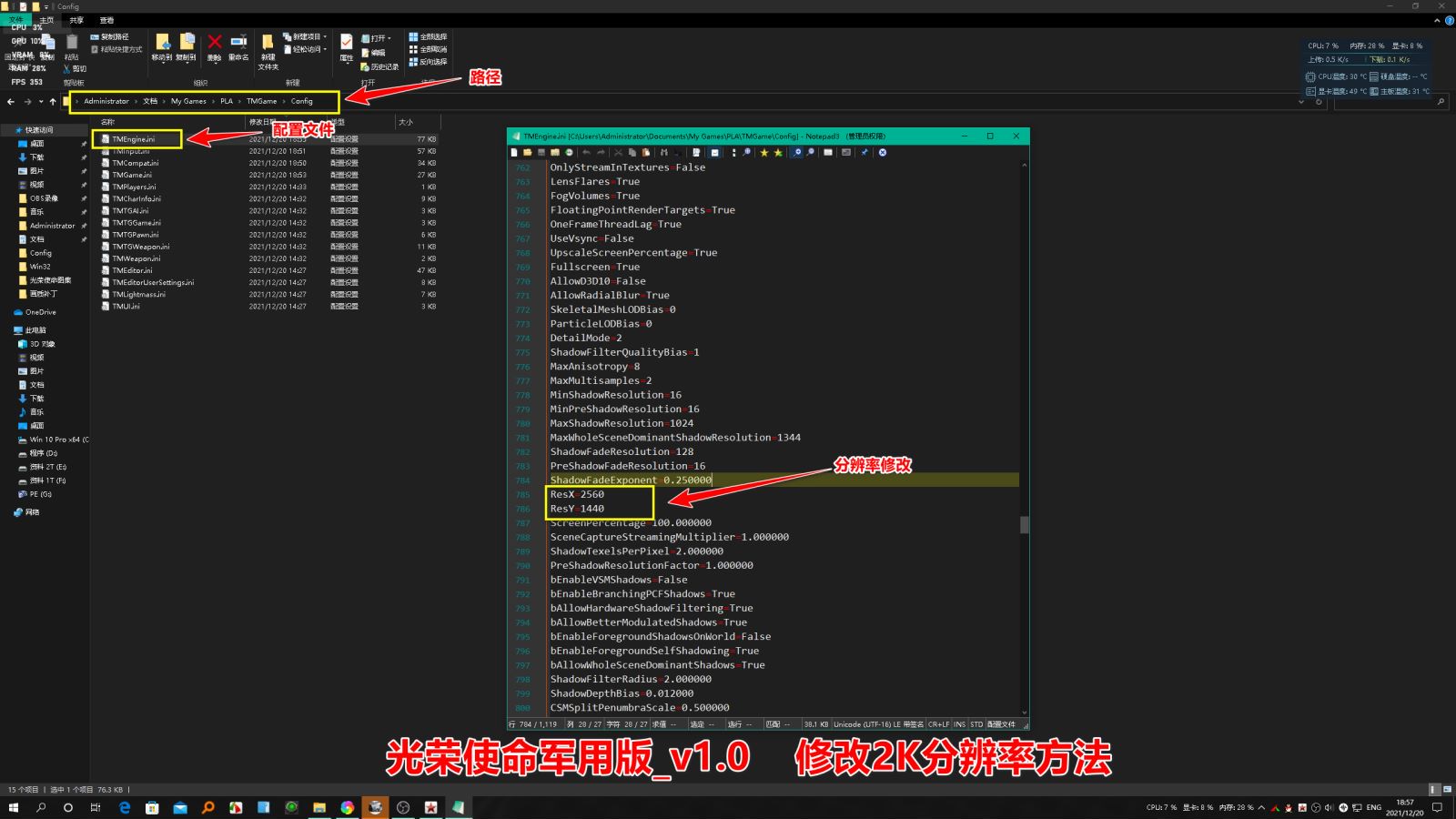Click the Zoom out magnifier in Notepad3 toolbar

click(810, 153)
